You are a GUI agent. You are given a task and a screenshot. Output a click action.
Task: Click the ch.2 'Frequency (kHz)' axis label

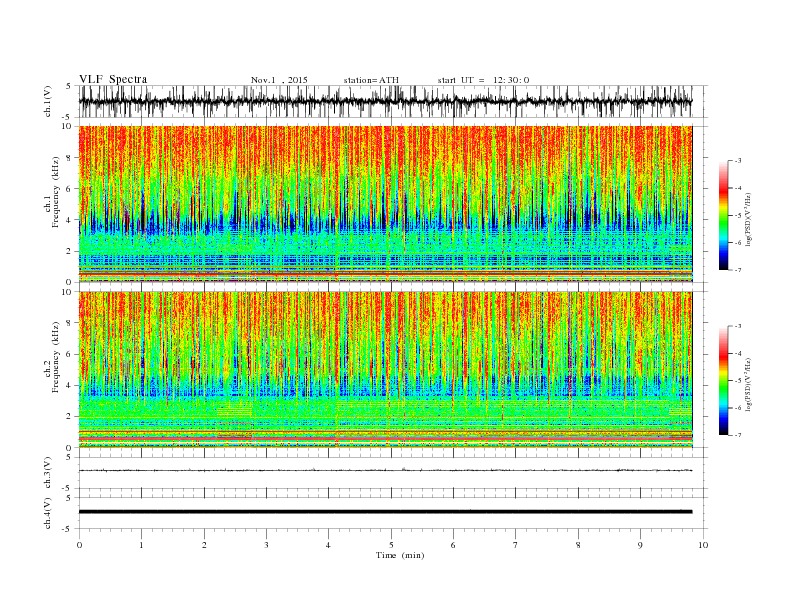(x=55, y=356)
